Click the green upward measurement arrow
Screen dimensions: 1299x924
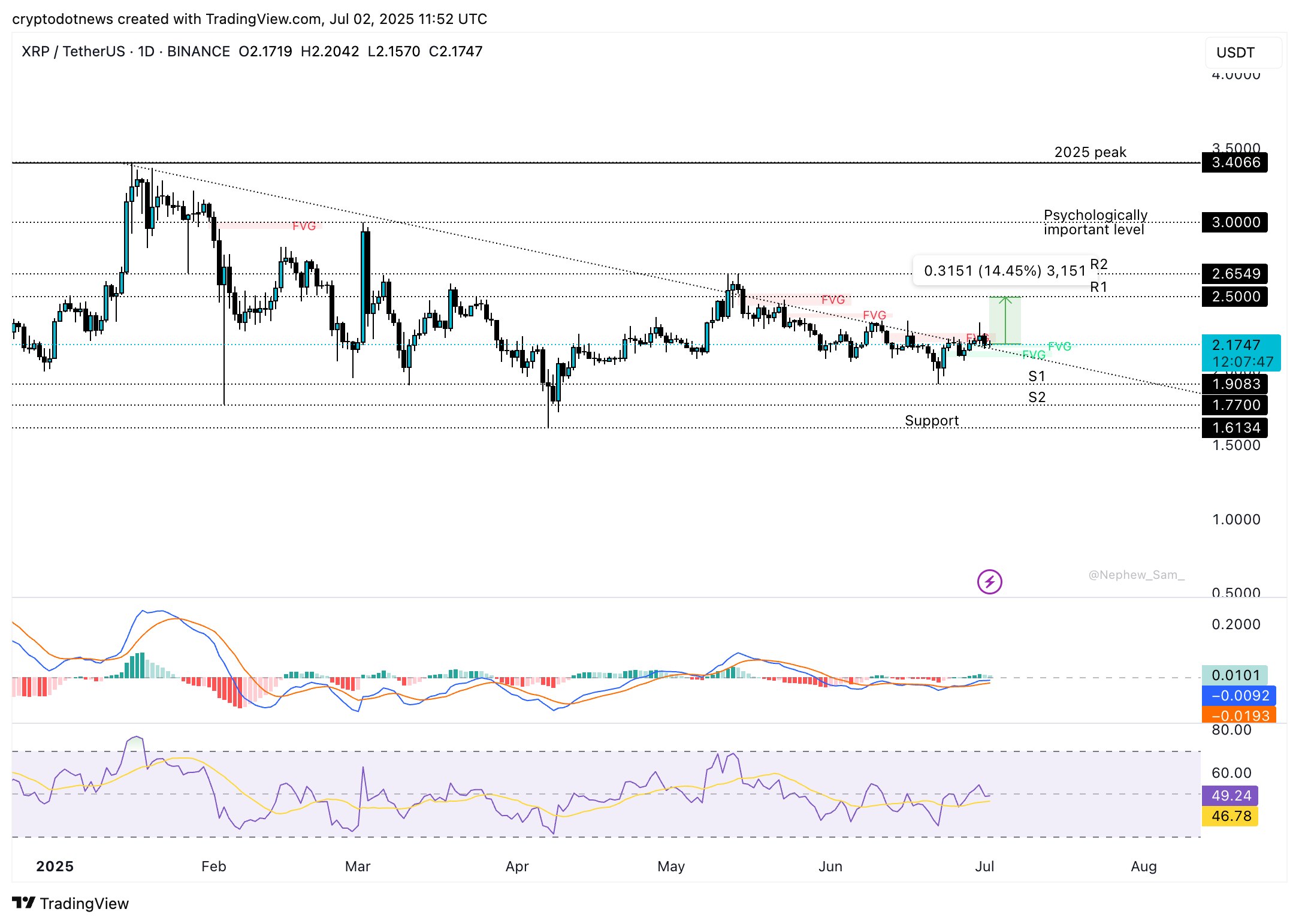pyautogui.click(x=1005, y=321)
